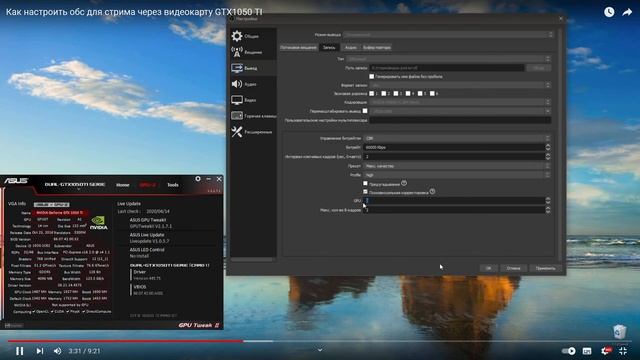Open the Profile high dropdown
Viewport: 640px width, 360px height.
click(x=457, y=175)
